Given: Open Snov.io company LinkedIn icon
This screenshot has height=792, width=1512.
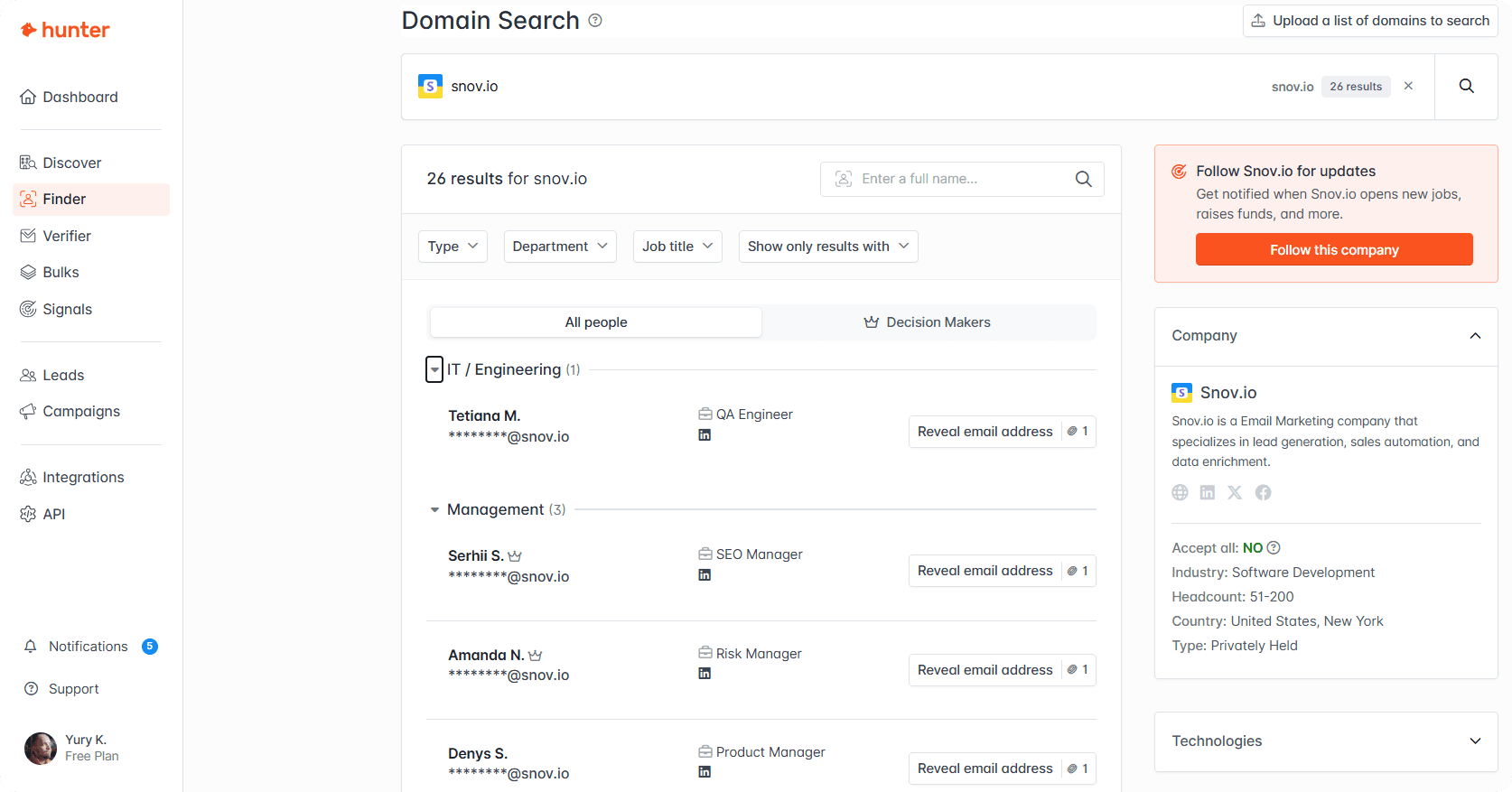Looking at the screenshot, I should click(x=1207, y=492).
